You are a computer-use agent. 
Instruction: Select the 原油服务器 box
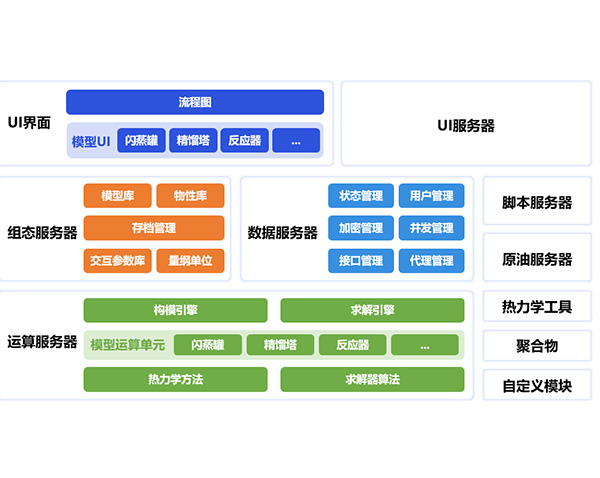coord(537,258)
